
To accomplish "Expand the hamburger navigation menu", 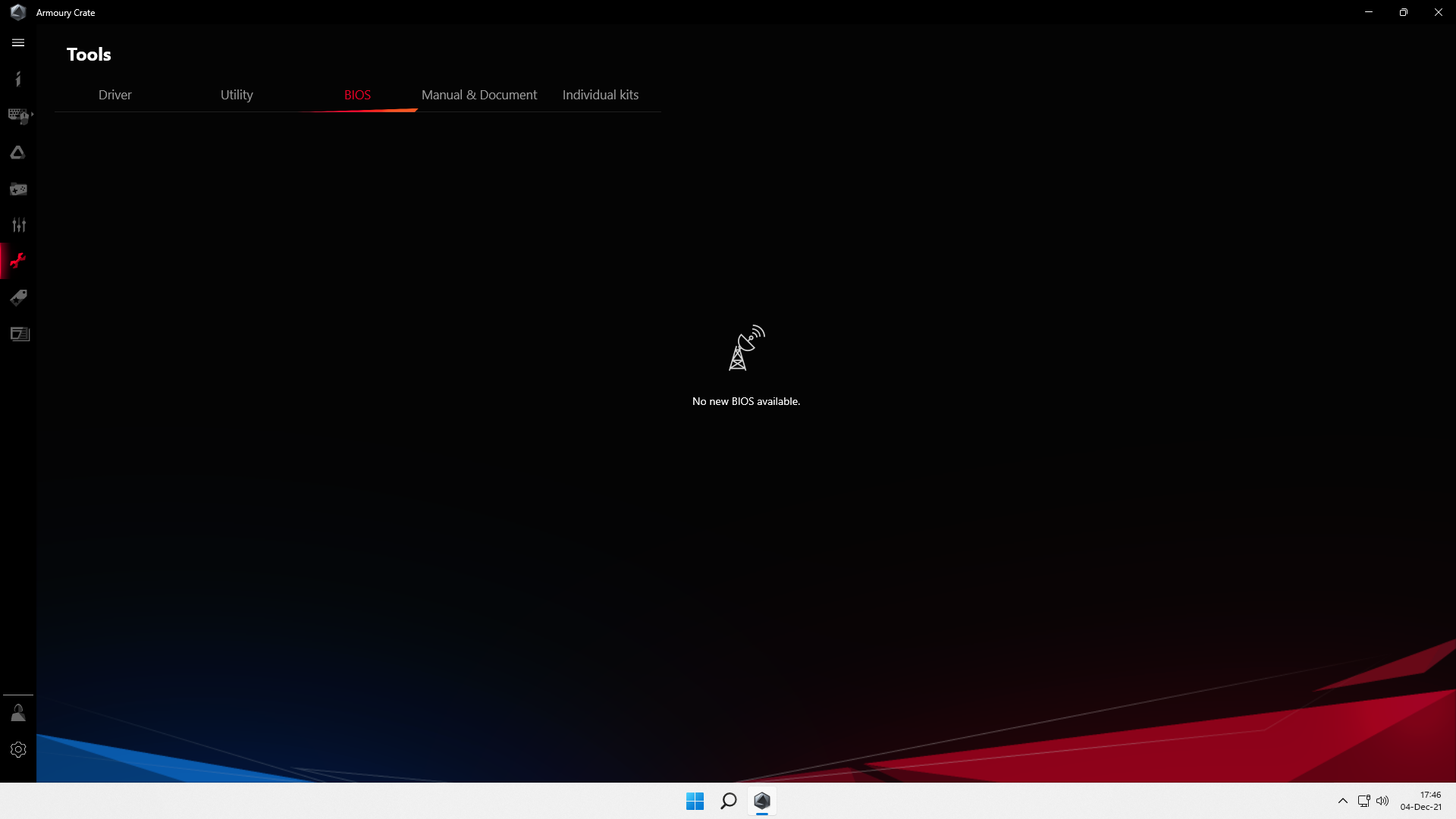I will pos(18,43).
